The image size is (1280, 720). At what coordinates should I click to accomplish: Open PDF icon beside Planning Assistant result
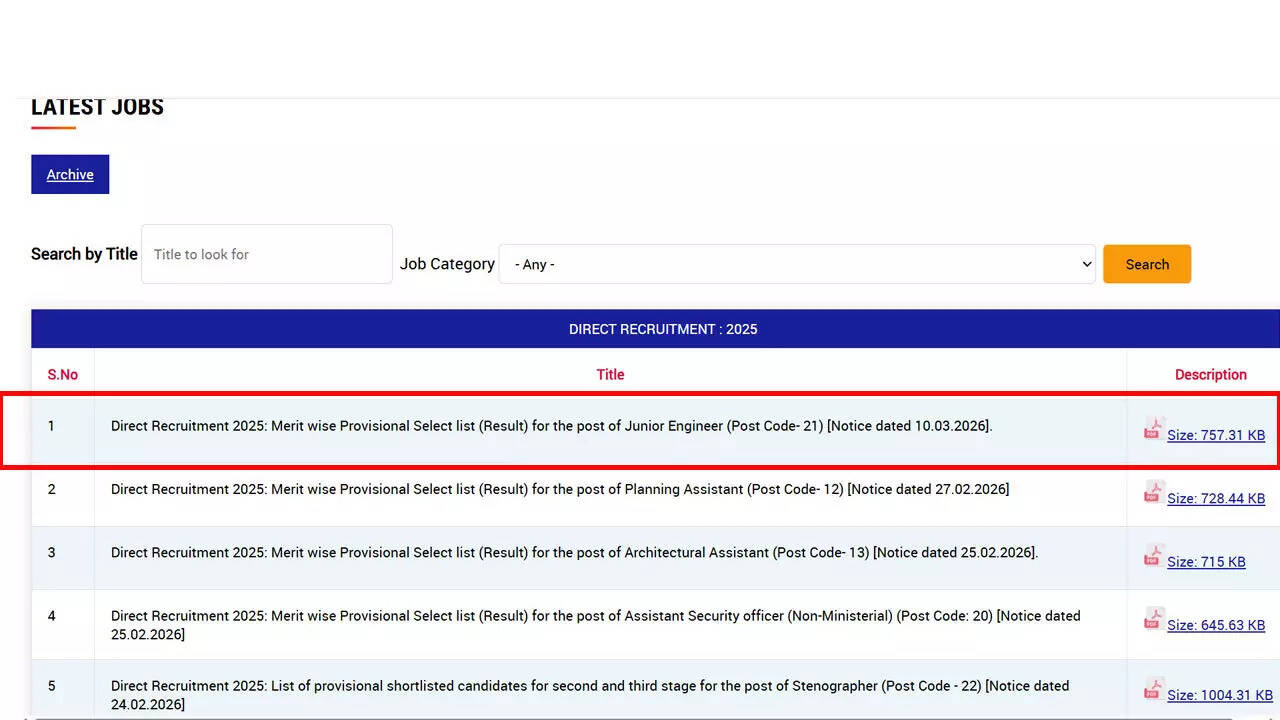(1154, 493)
